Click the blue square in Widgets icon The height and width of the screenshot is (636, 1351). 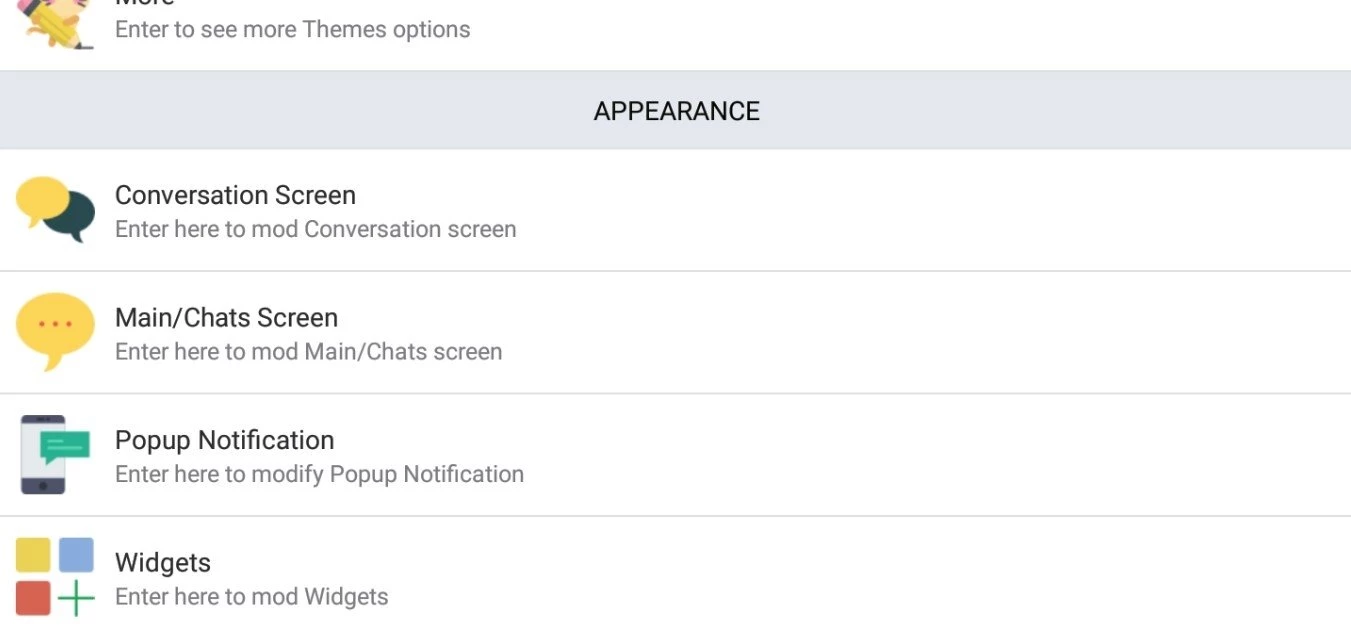pyautogui.click(x=76, y=555)
